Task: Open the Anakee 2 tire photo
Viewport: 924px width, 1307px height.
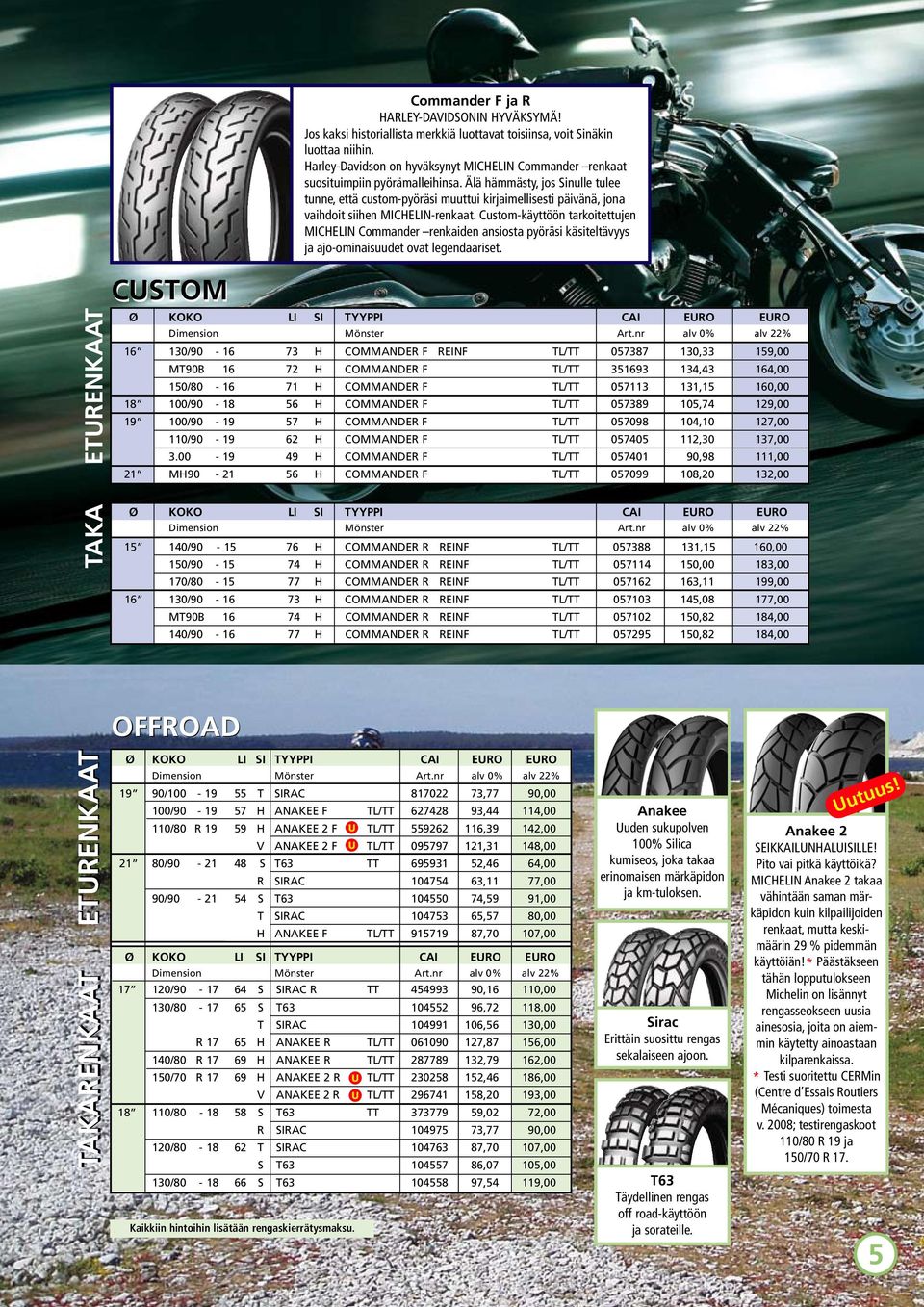Action: (815, 762)
